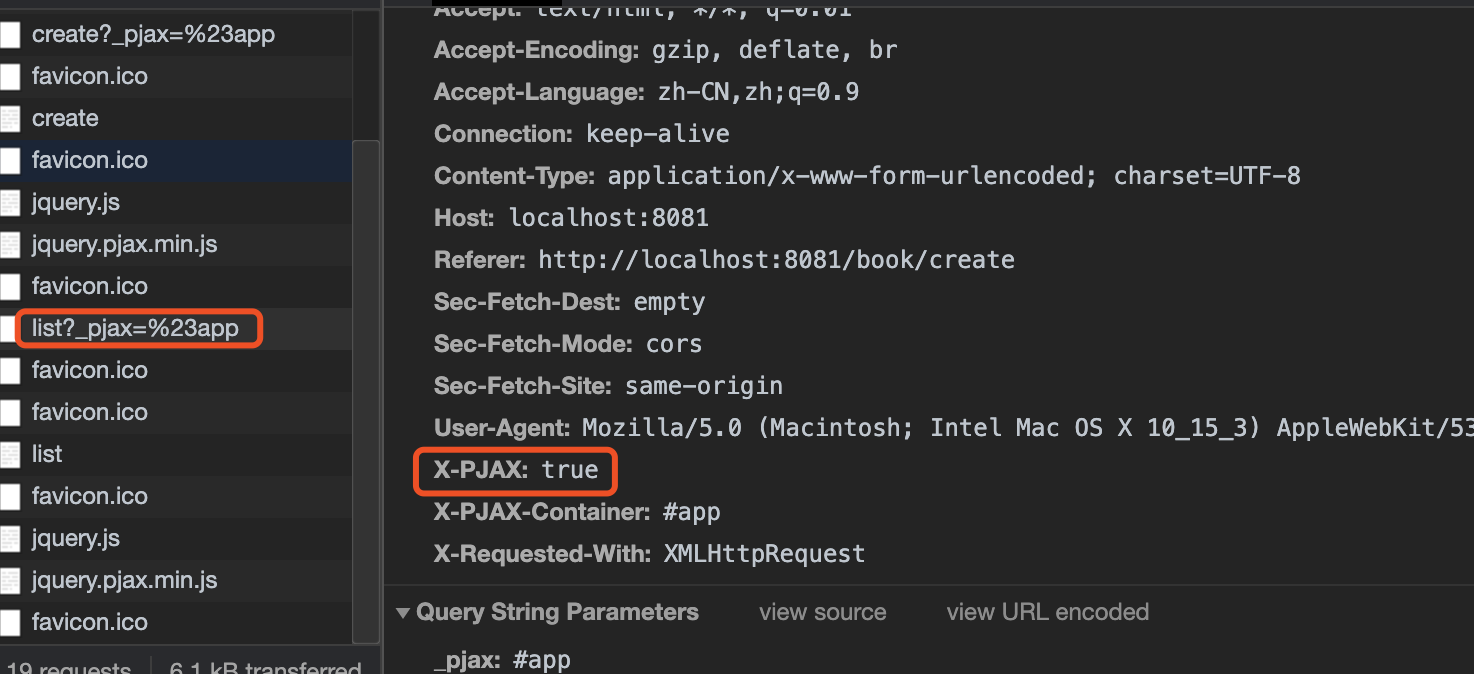Click the script icon next to "jquery.js"

[x=11, y=202]
